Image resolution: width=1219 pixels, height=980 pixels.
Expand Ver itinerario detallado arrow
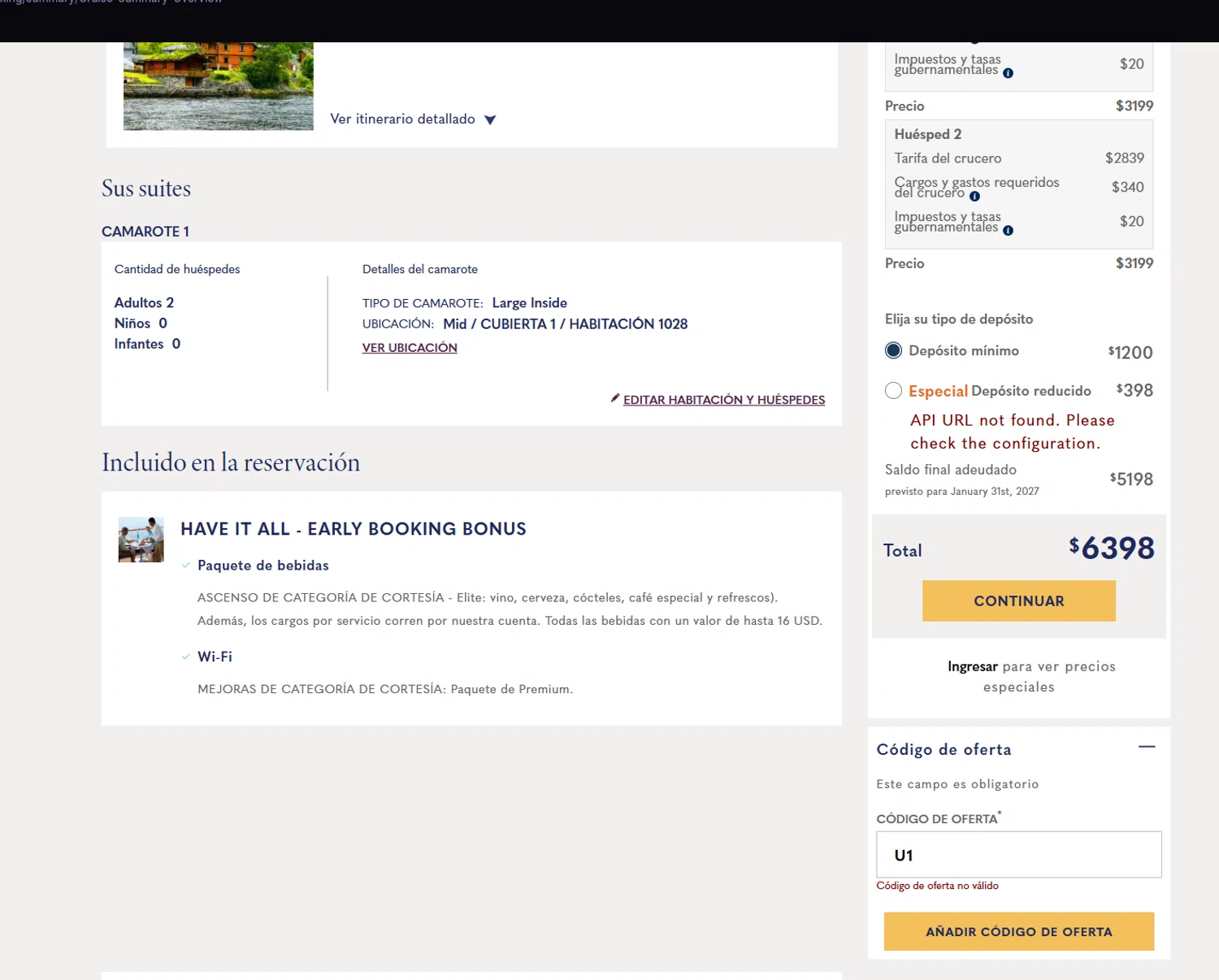coord(490,120)
